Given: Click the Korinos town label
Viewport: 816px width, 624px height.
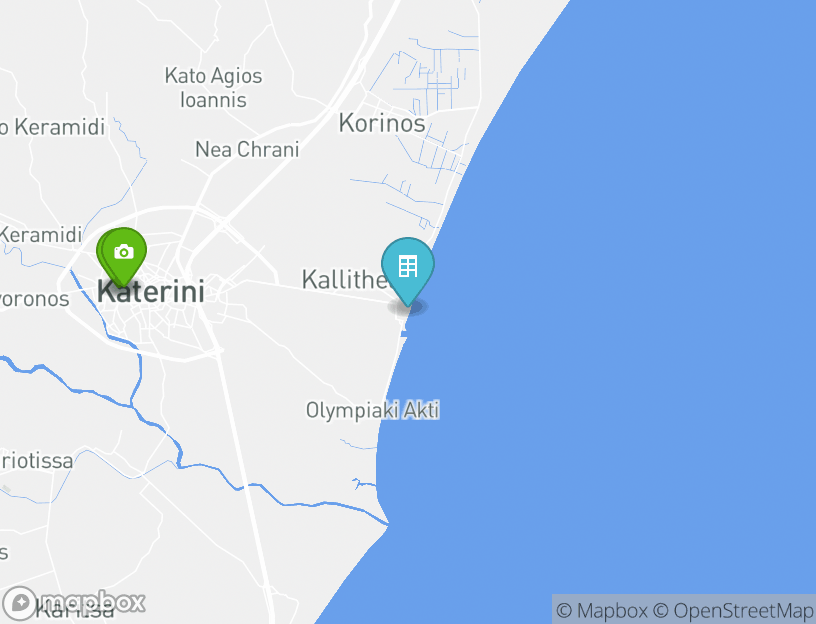Looking at the screenshot, I should (x=382, y=123).
